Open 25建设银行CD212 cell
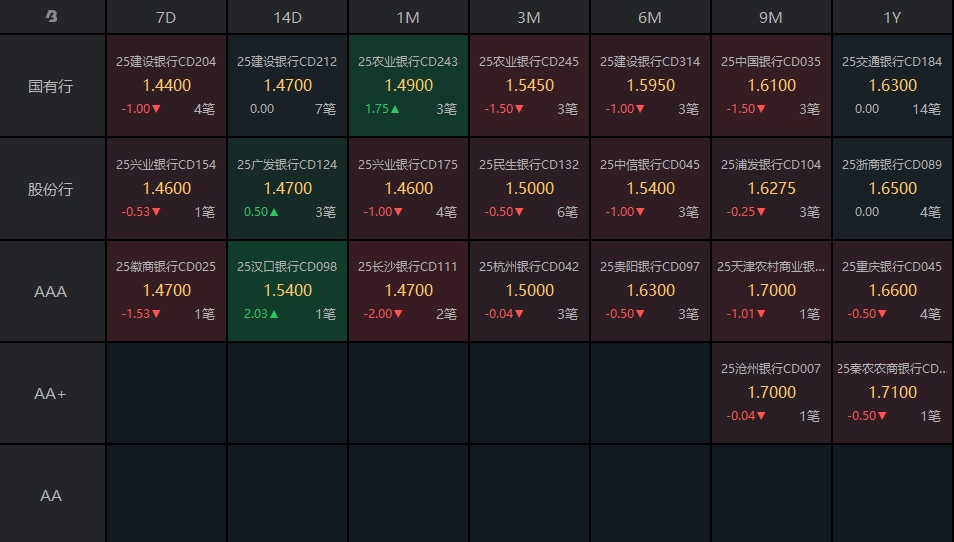The height and width of the screenshot is (542, 954). (x=287, y=85)
